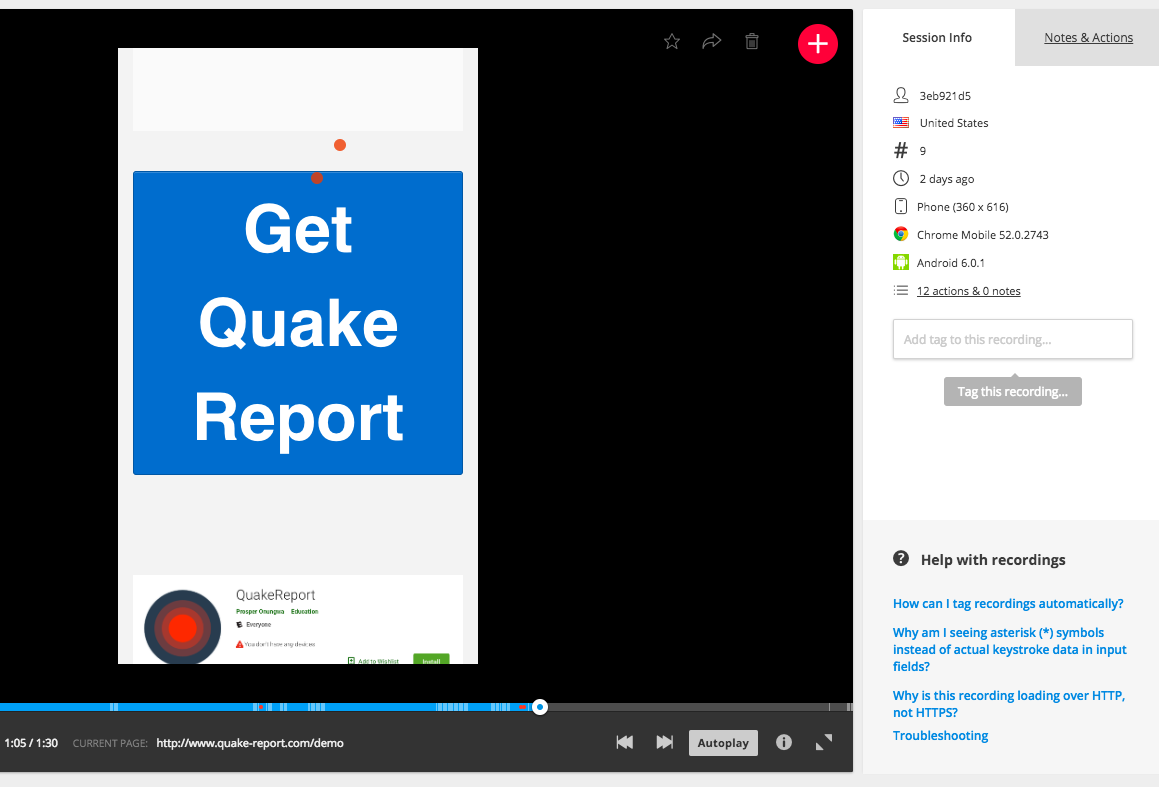Screen dimensions: 1159x787
Task: Open Notes & Actions tab
Action: point(1087,38)
